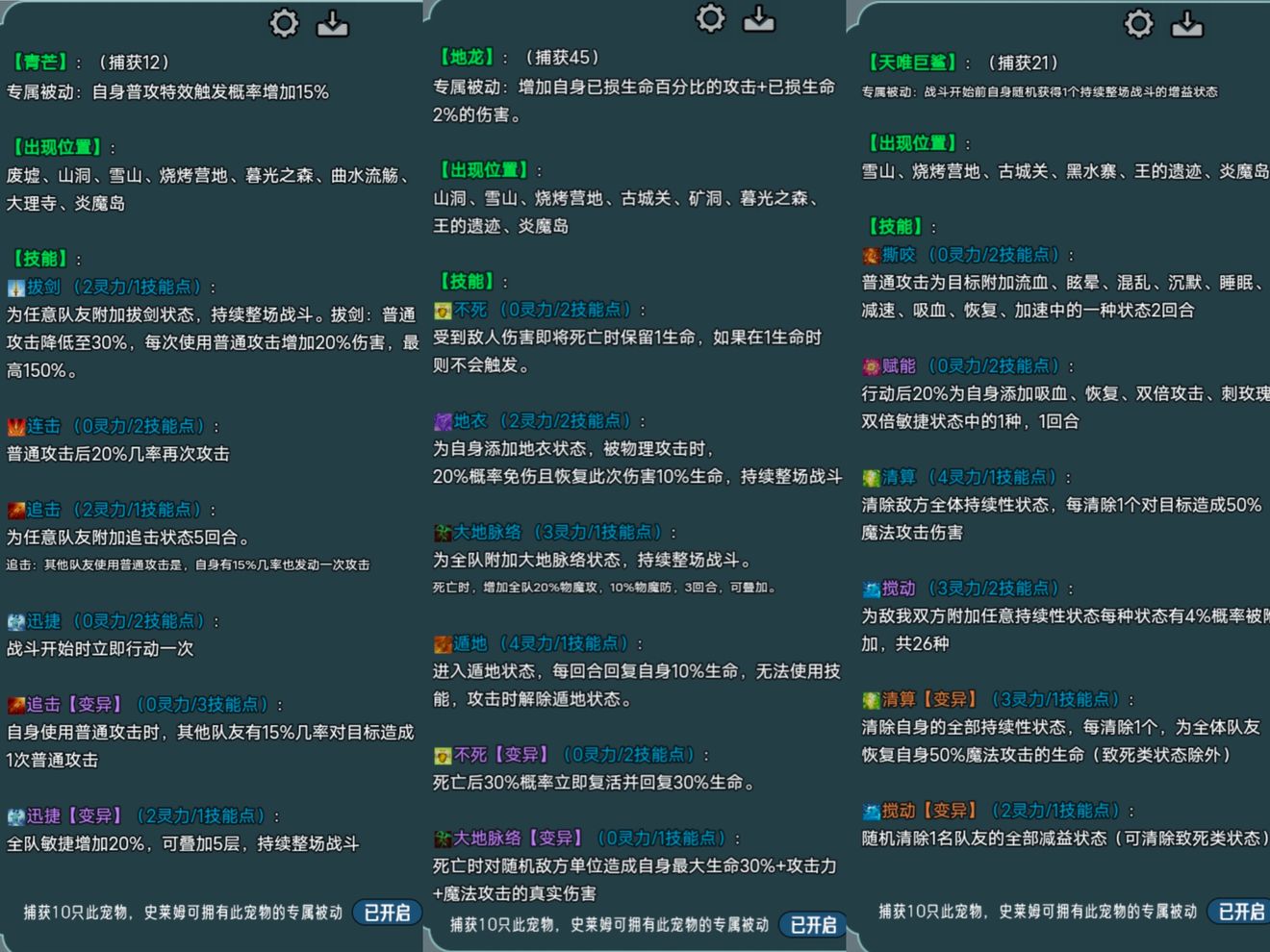Open the gear settings in the 地龙 panel
Screen dimensions: 1270x952
click(710, 18)
